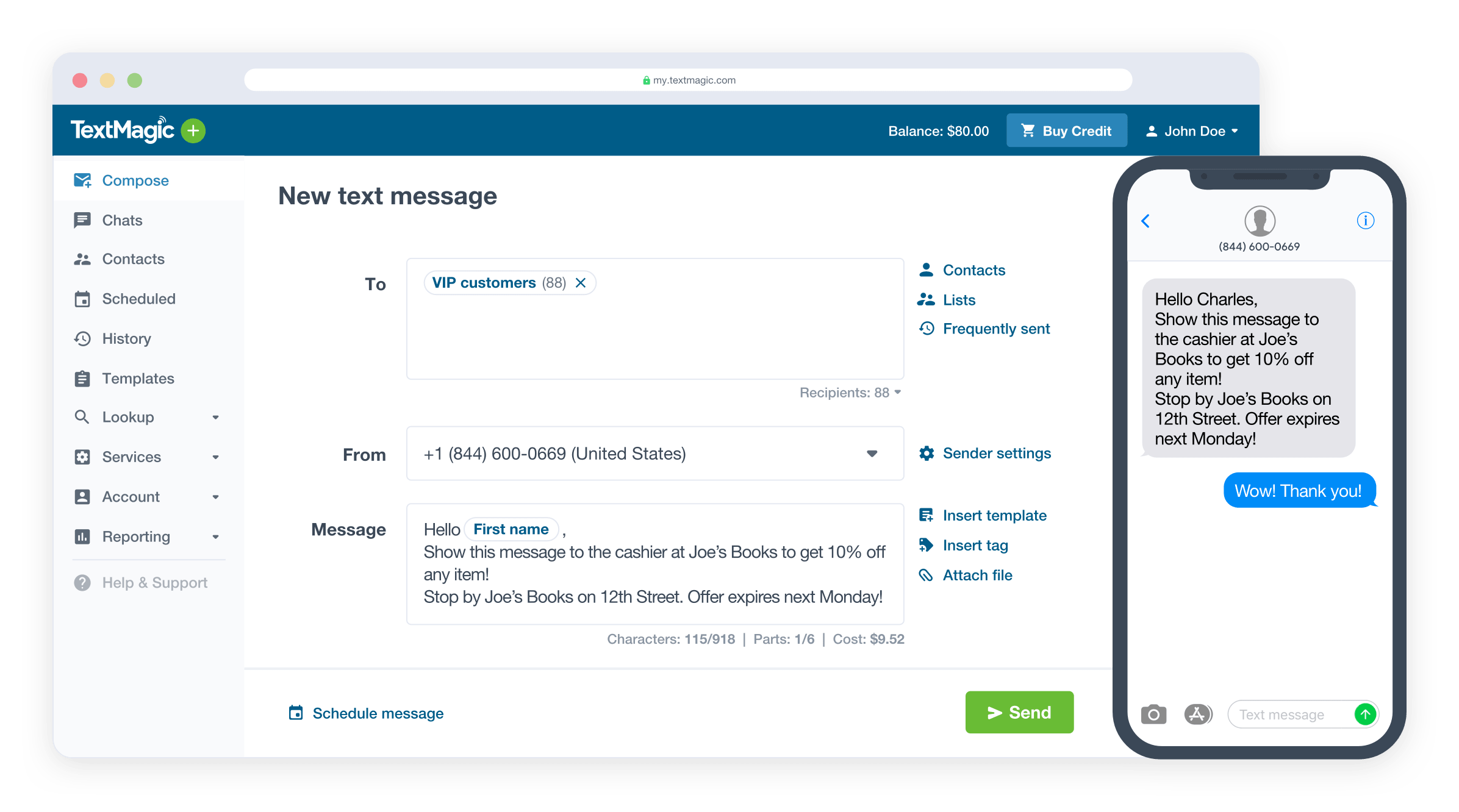Click the First name tag in message
Viewport: 1459px width, 812px height.
pyautogui.click(x=511, y=529)
